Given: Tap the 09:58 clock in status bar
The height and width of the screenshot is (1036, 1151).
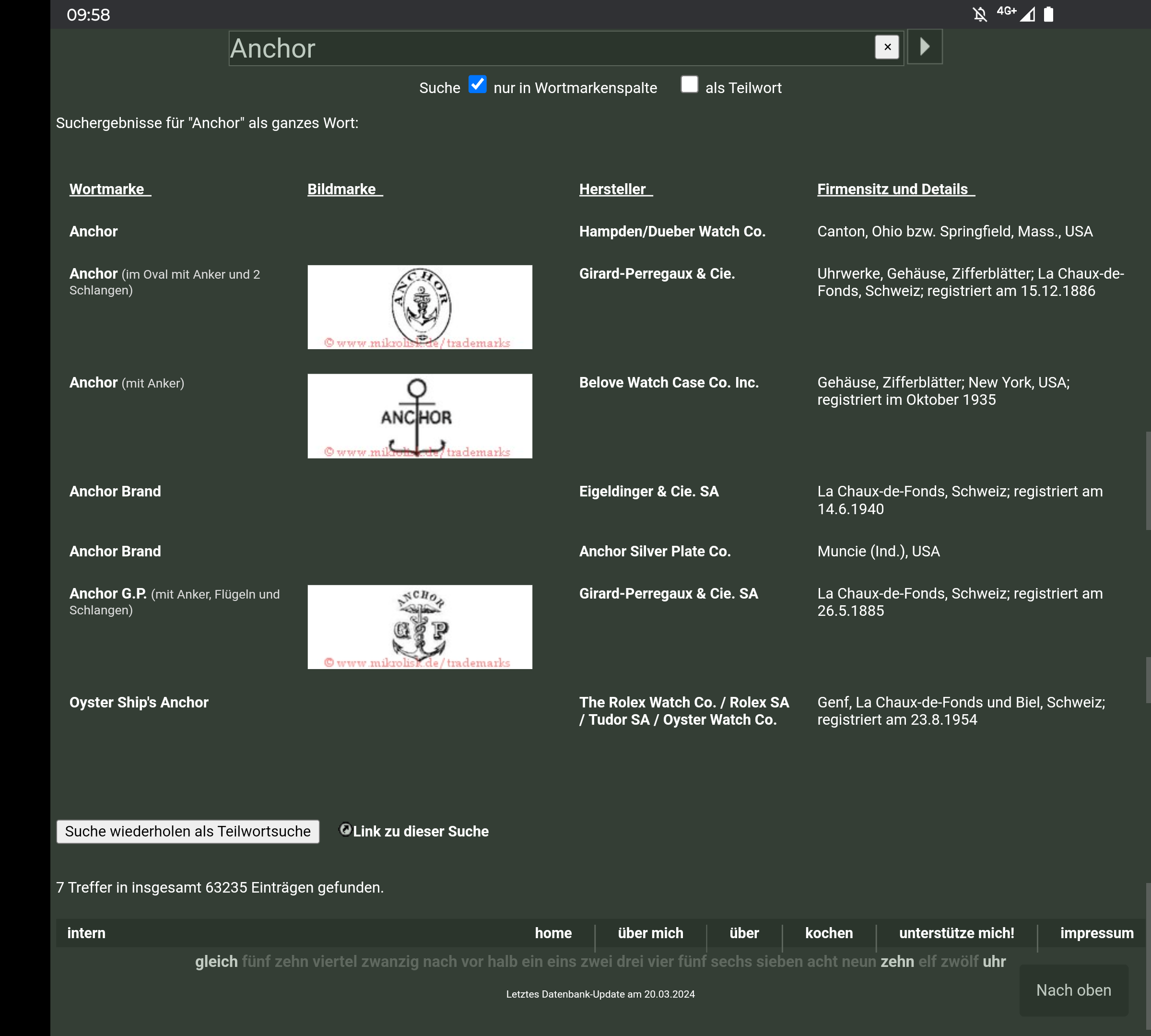Looking at the screenshot, I should pos(88,15).
